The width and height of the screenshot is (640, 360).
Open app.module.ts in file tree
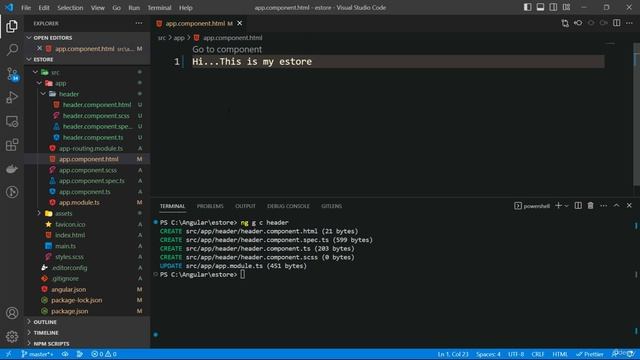[x=79, y=202]
